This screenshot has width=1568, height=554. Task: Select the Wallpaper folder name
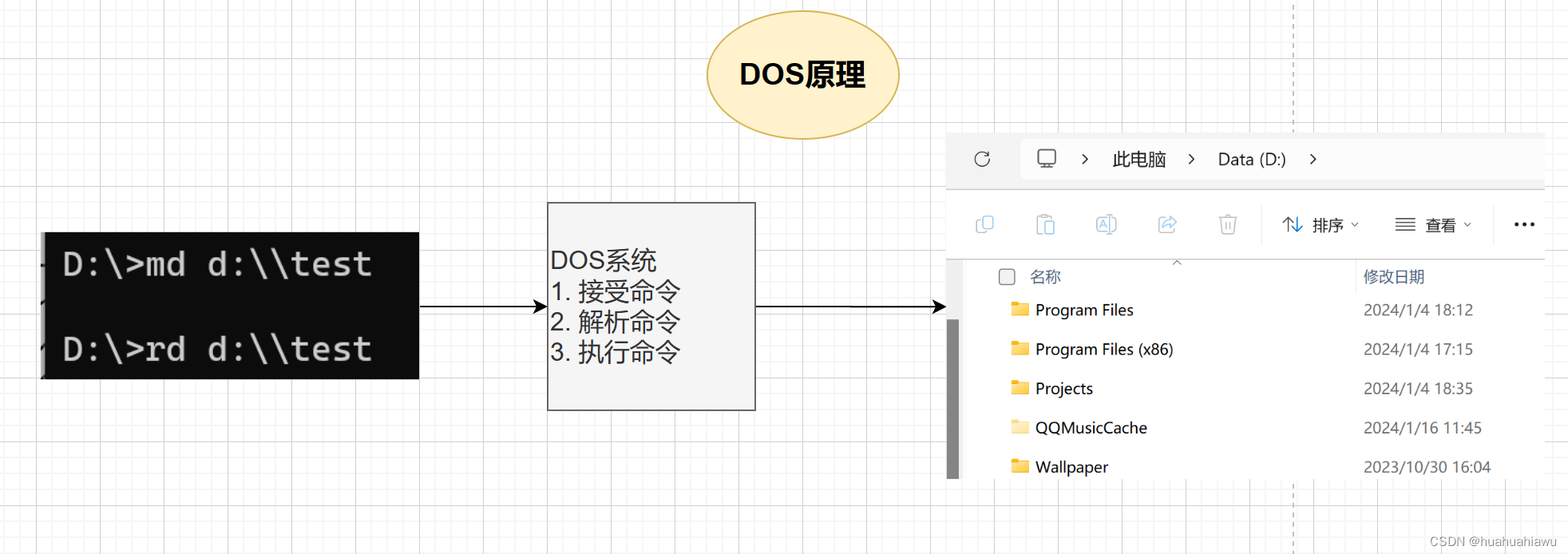(1071, 466)
